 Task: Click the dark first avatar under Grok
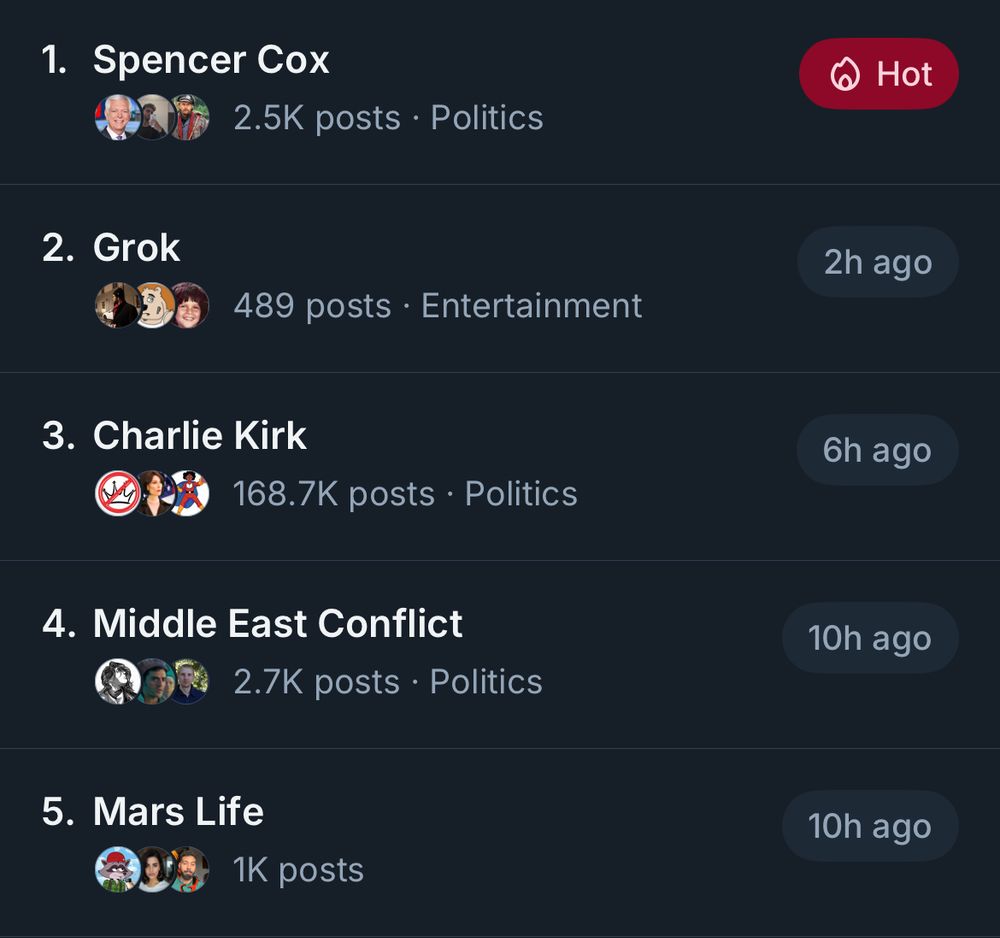(116, 306)
